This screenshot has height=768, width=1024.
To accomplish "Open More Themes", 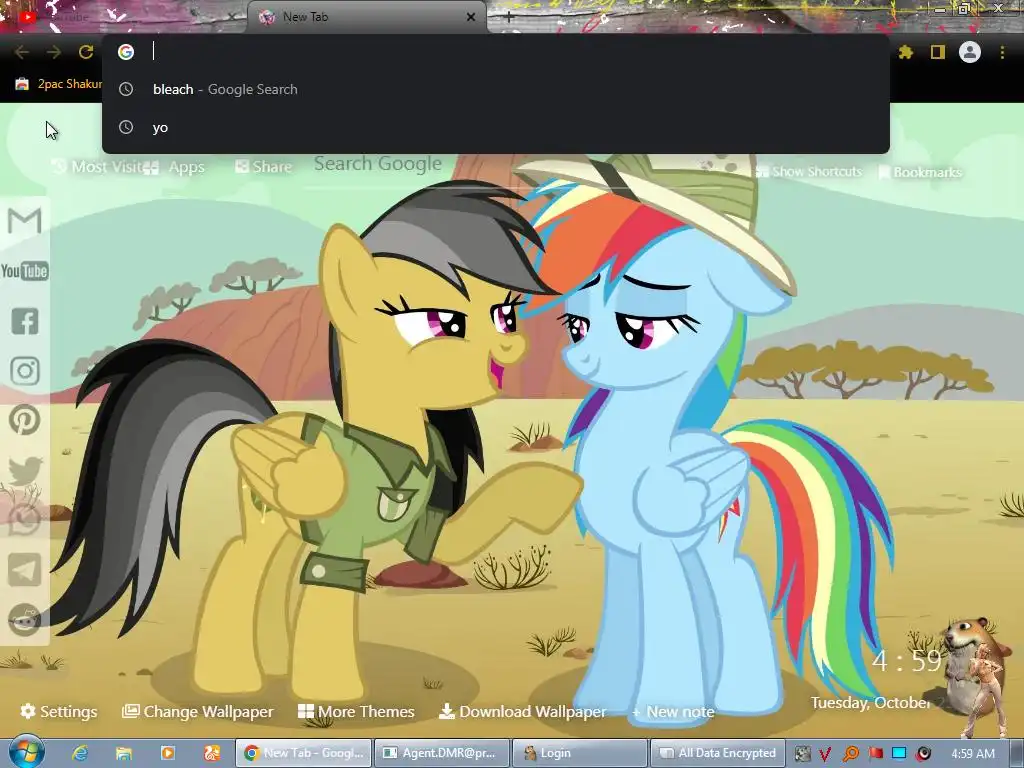I will pyautogui.click(x=356, y=711).
